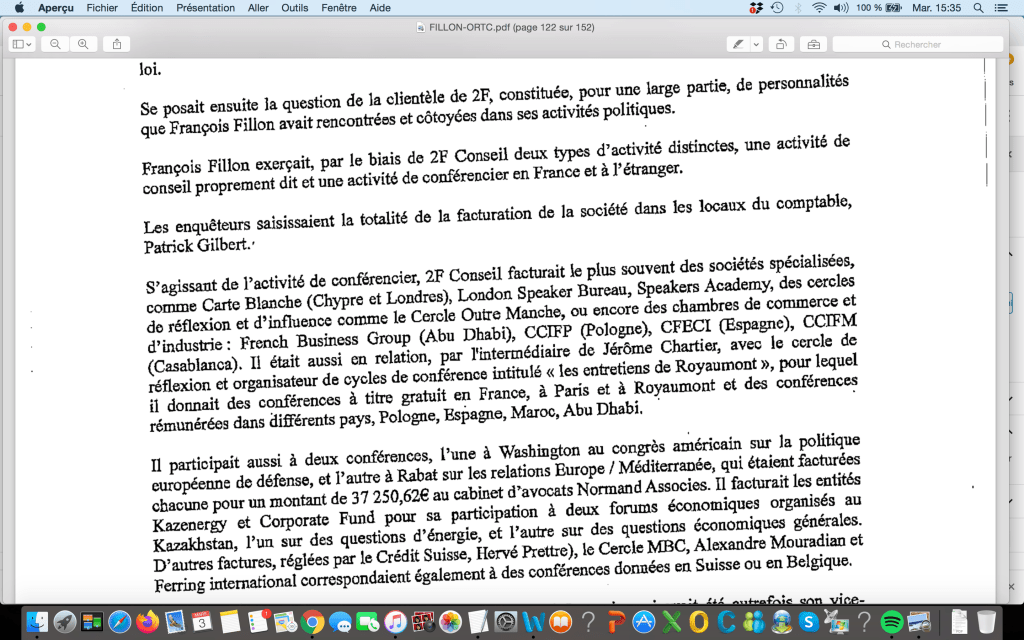Open the Présentation menu
Viewport: 1024px width, 640px height.
point(205,7)
